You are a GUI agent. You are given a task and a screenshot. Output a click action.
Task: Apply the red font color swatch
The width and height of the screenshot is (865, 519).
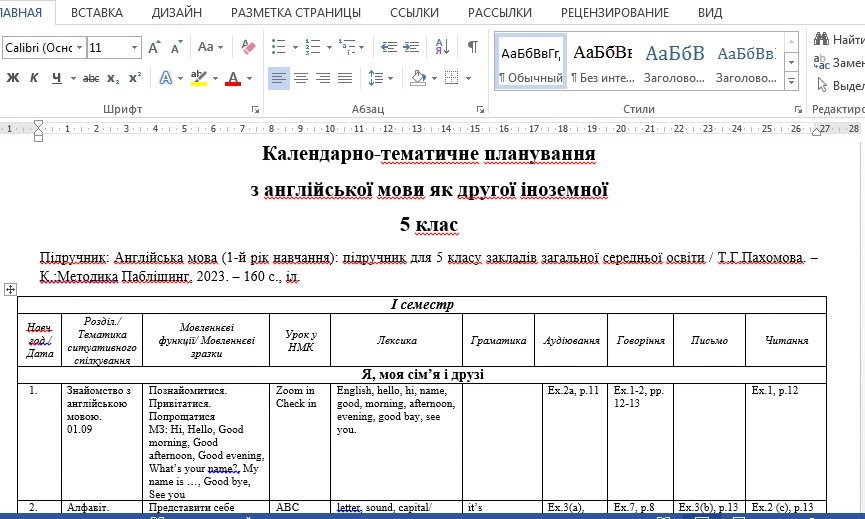coord(232,78)
